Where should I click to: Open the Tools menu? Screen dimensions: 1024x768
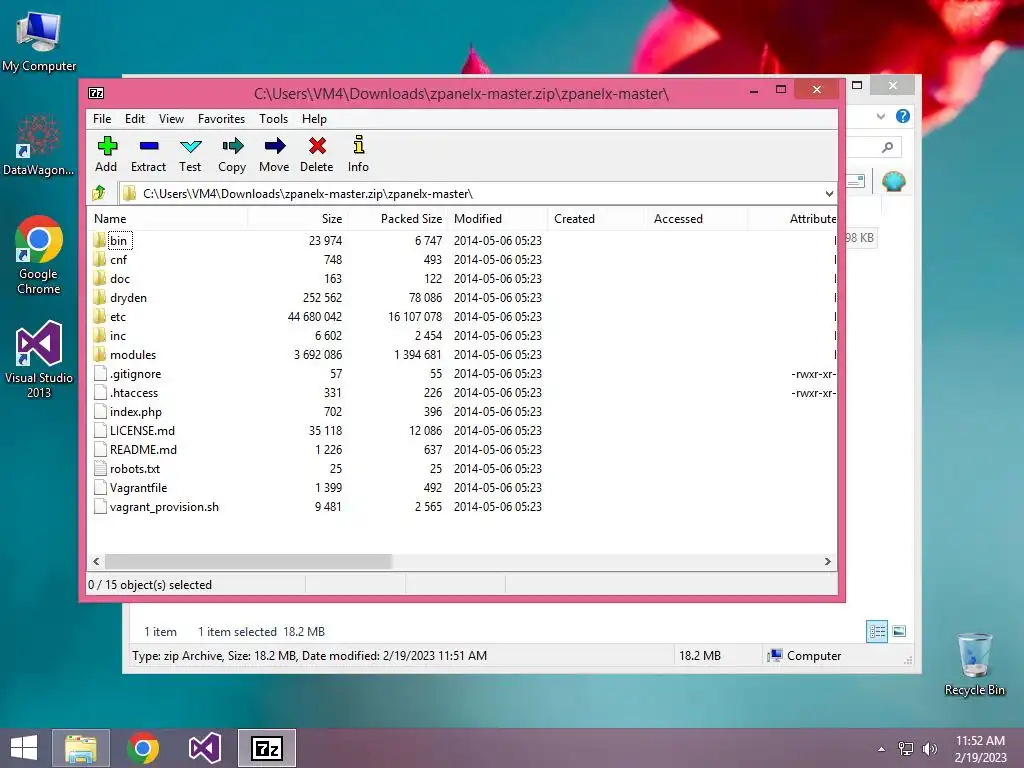point(273,119)
